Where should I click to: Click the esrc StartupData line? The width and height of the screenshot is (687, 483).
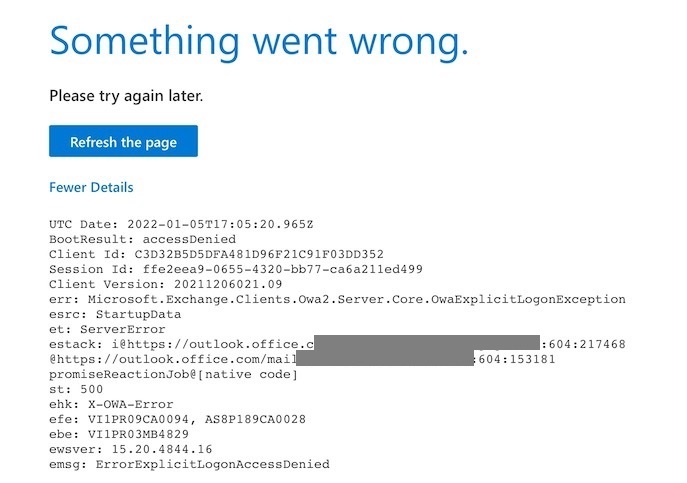115,314
